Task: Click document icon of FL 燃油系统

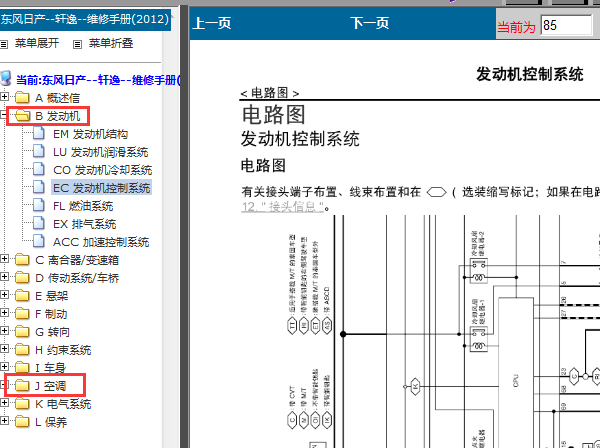Action: (39, 205)
